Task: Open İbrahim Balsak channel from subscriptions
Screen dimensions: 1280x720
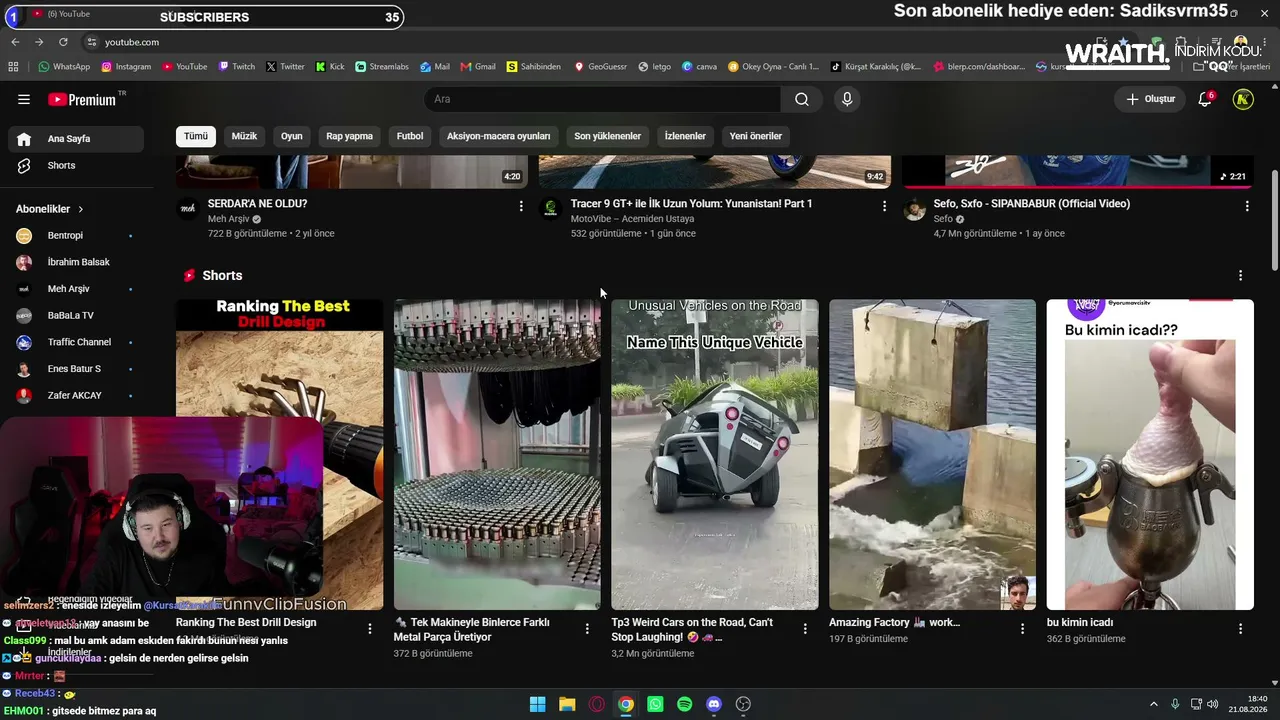Action: (x=76, y=262)
